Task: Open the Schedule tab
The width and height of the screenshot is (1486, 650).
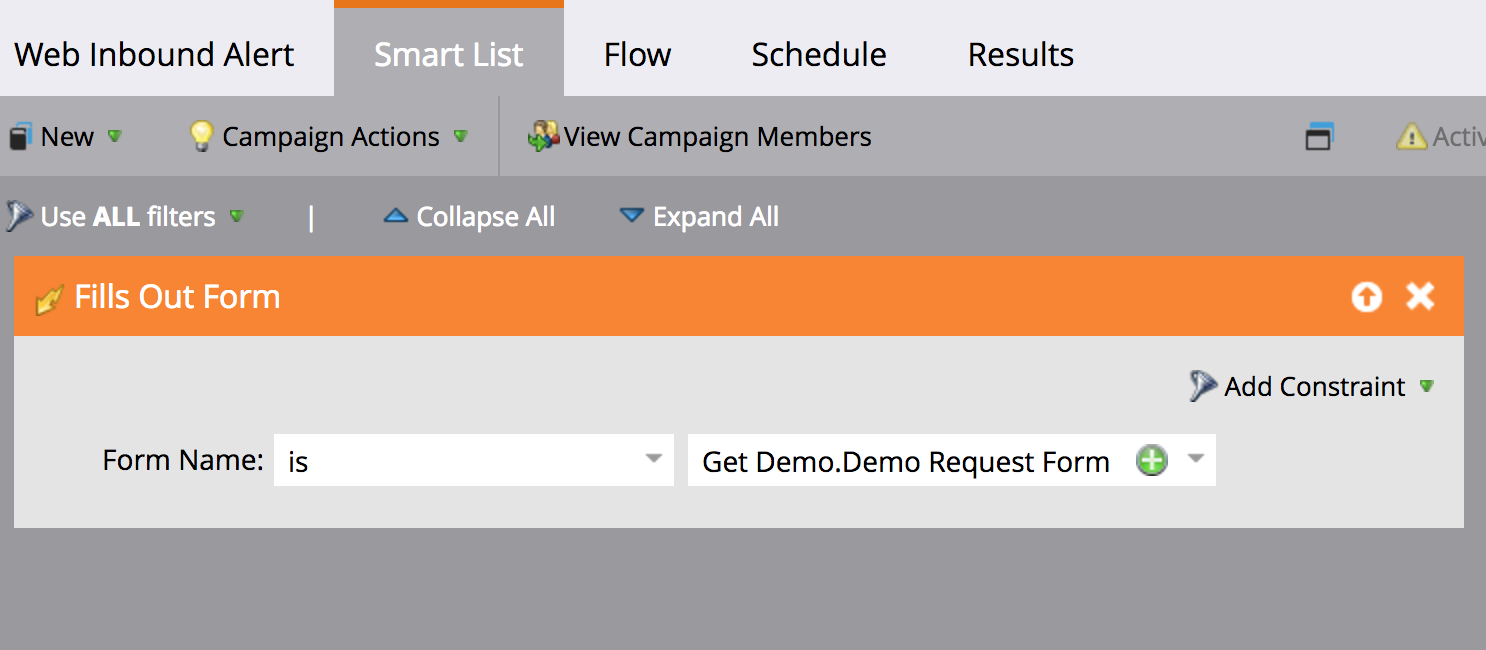Action: pyautogui.click(x=818, y=54)
